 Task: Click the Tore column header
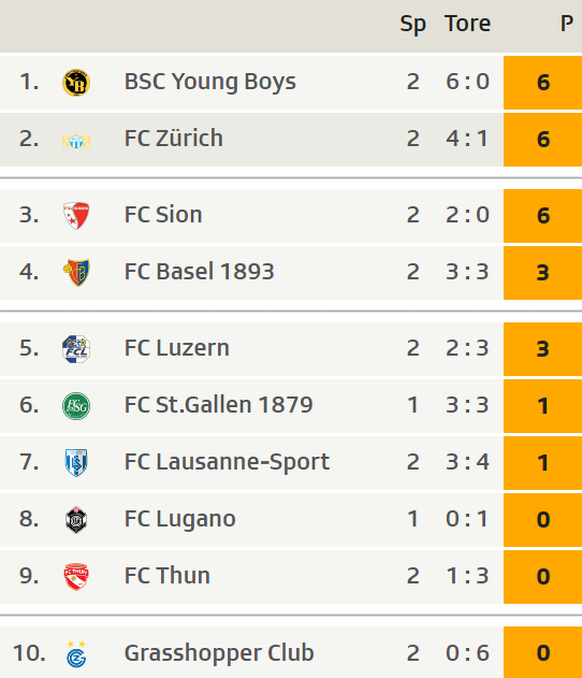click(468, 23)
